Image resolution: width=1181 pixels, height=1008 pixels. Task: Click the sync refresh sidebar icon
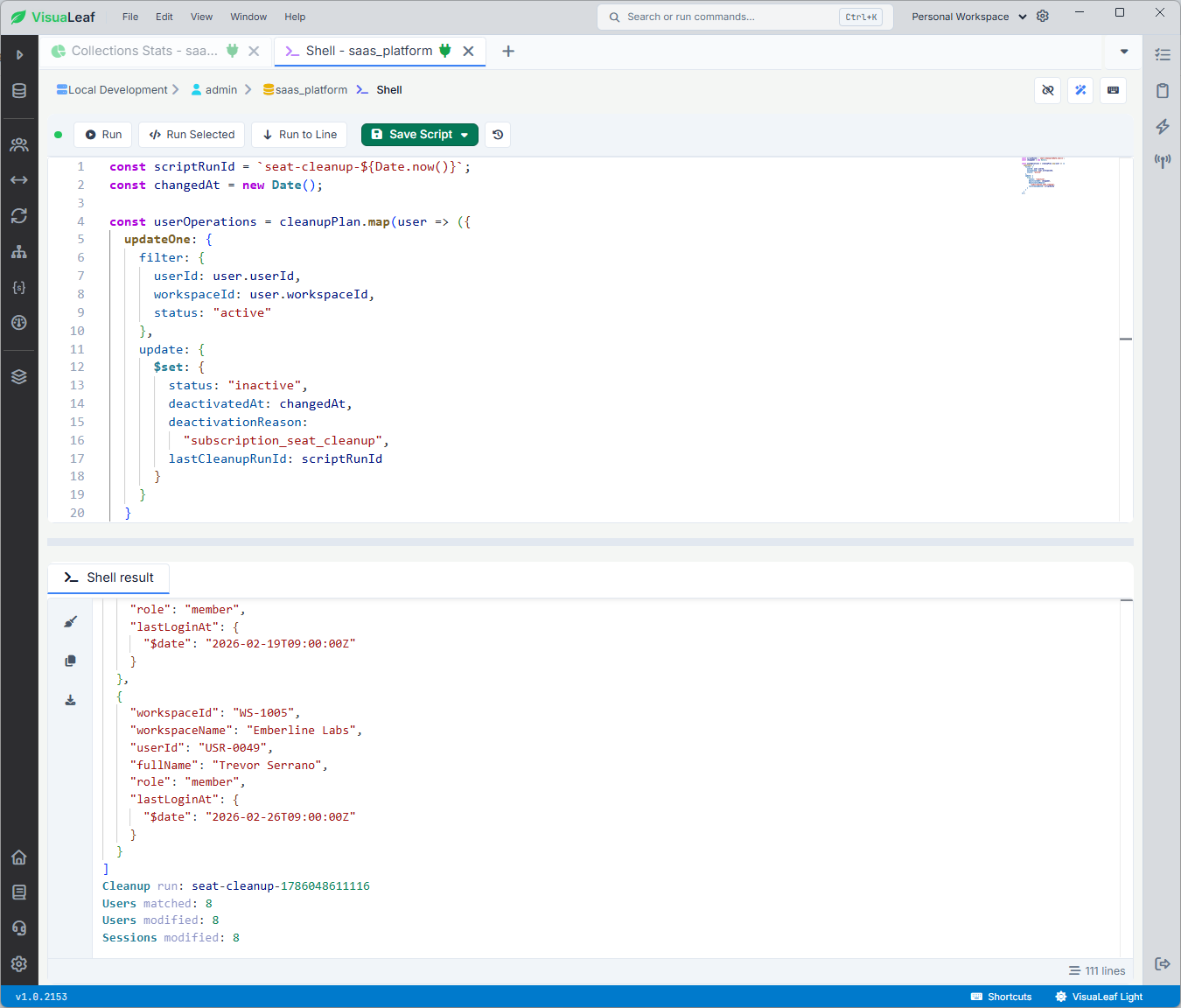click(19, 216)
